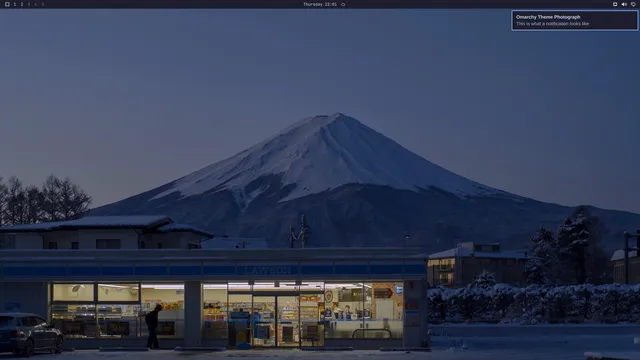Switch to workspace 4
The height and width of the screenshot is (360, 640).
pos(36,4)
